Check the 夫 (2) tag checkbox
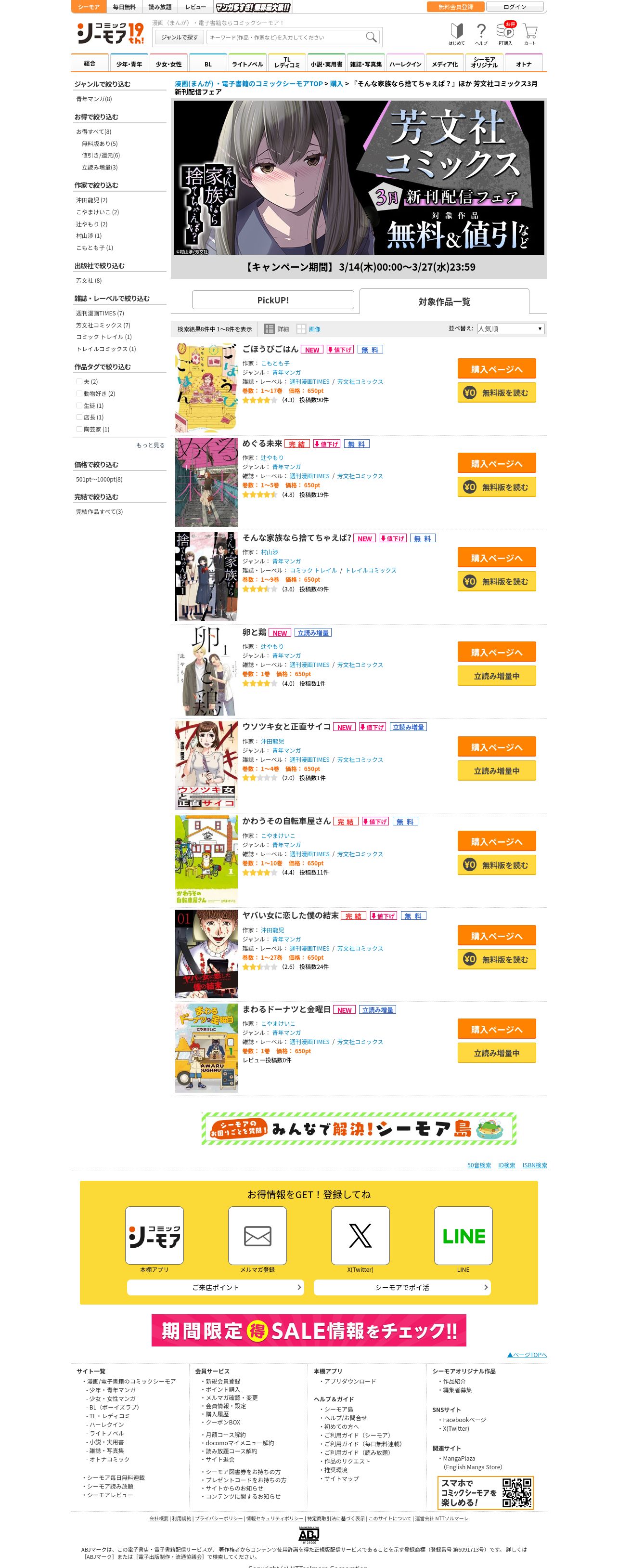The width and height of the screenshot is (618, 1568). 79,382
